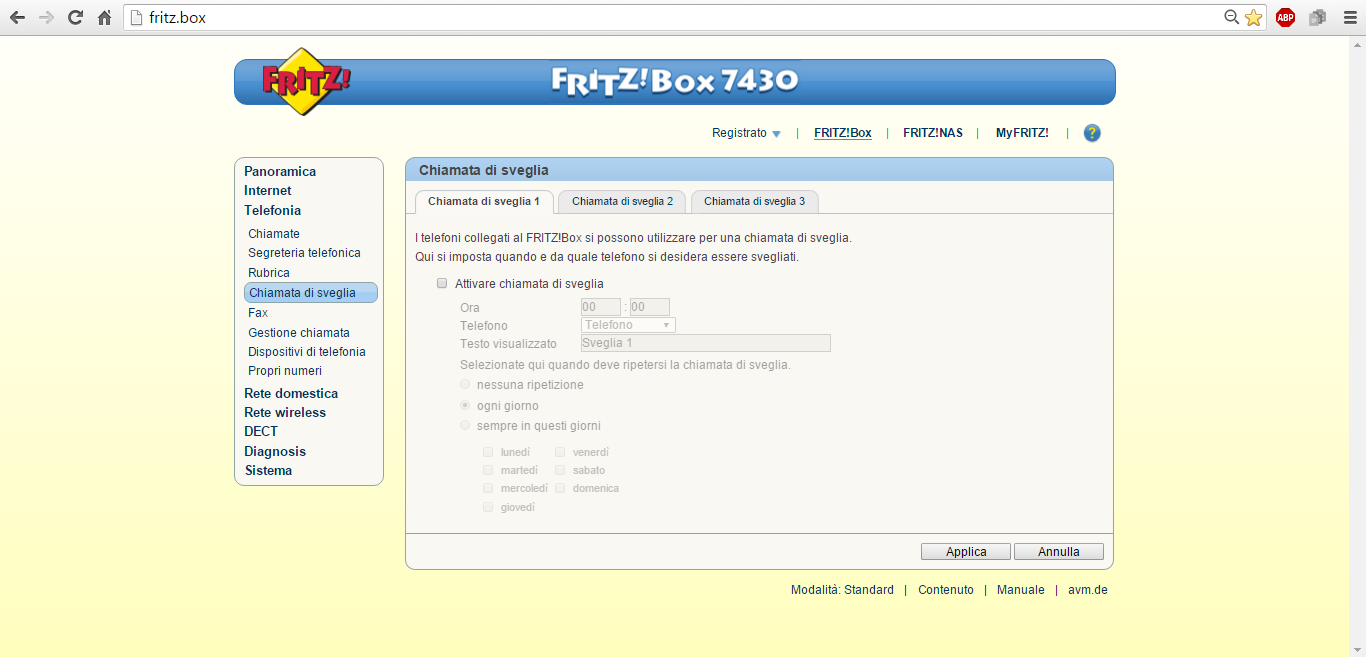Select the ogni giorno radio option
The height and width of the screenshot is (657, 1366).
(465, 406)
